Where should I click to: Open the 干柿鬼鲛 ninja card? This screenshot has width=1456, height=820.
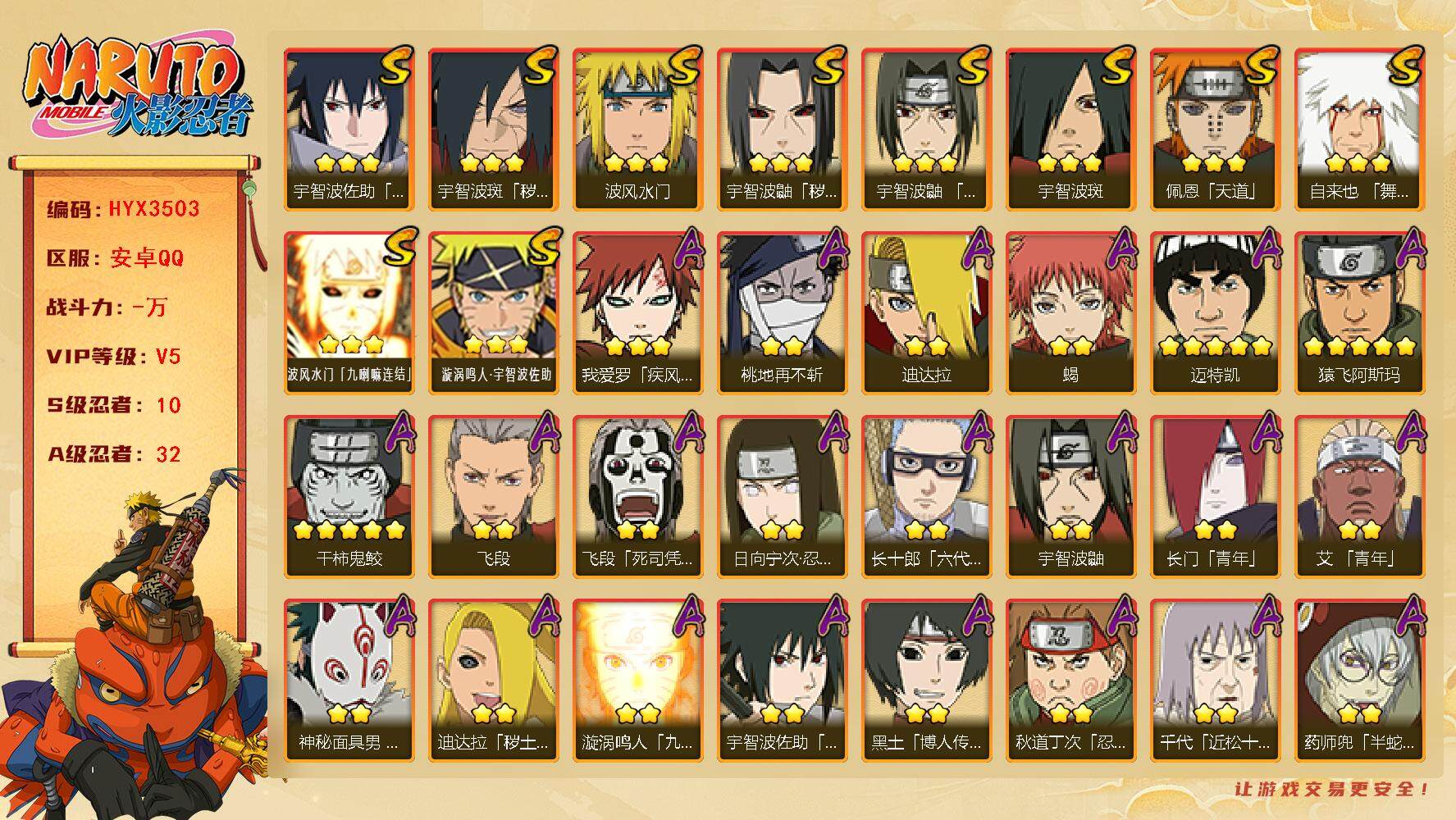pos(349,496)
